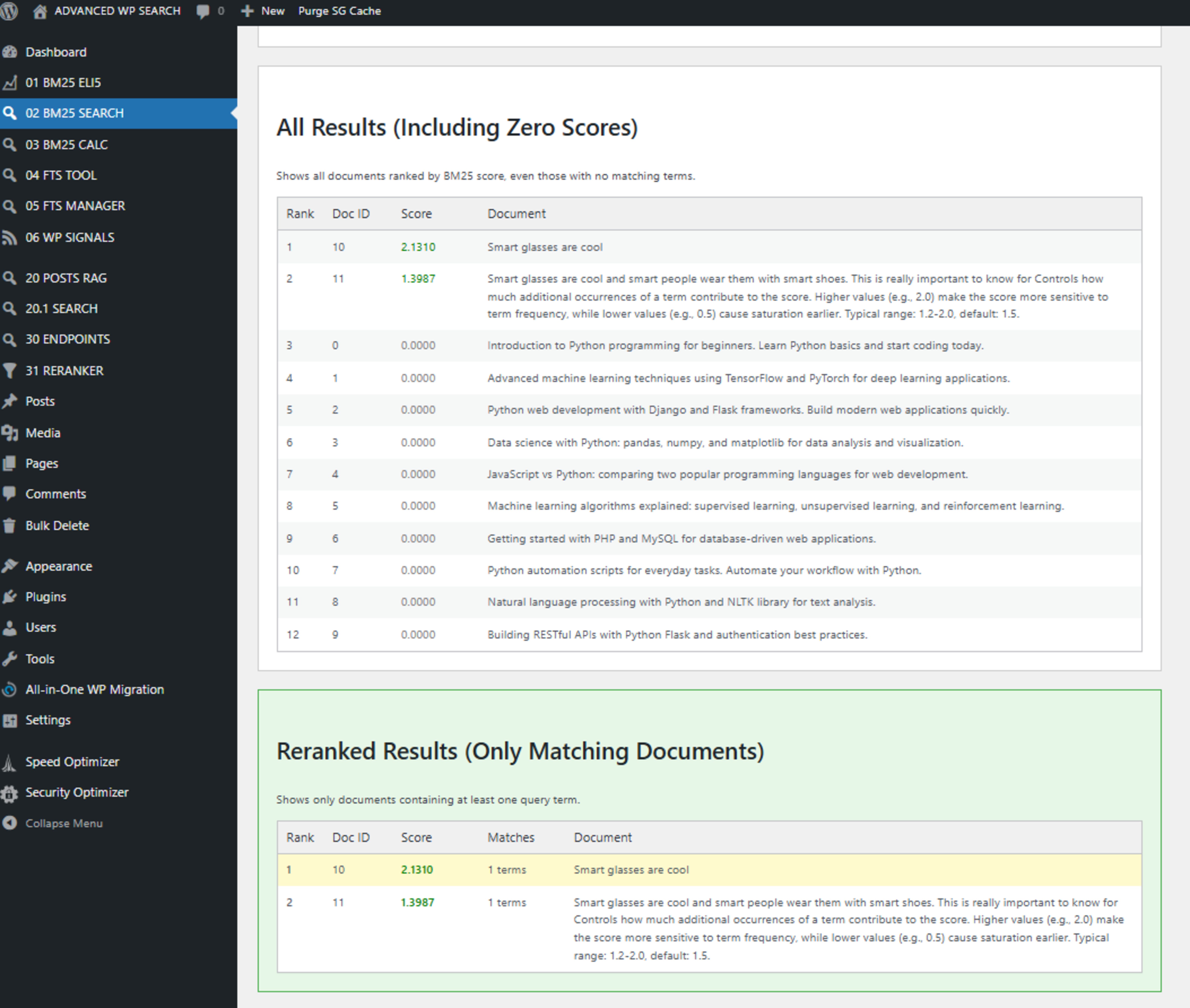Open the 05 FTS MANAGER page
Viewport: 1190px width, 1008px height.
(75, 206)
